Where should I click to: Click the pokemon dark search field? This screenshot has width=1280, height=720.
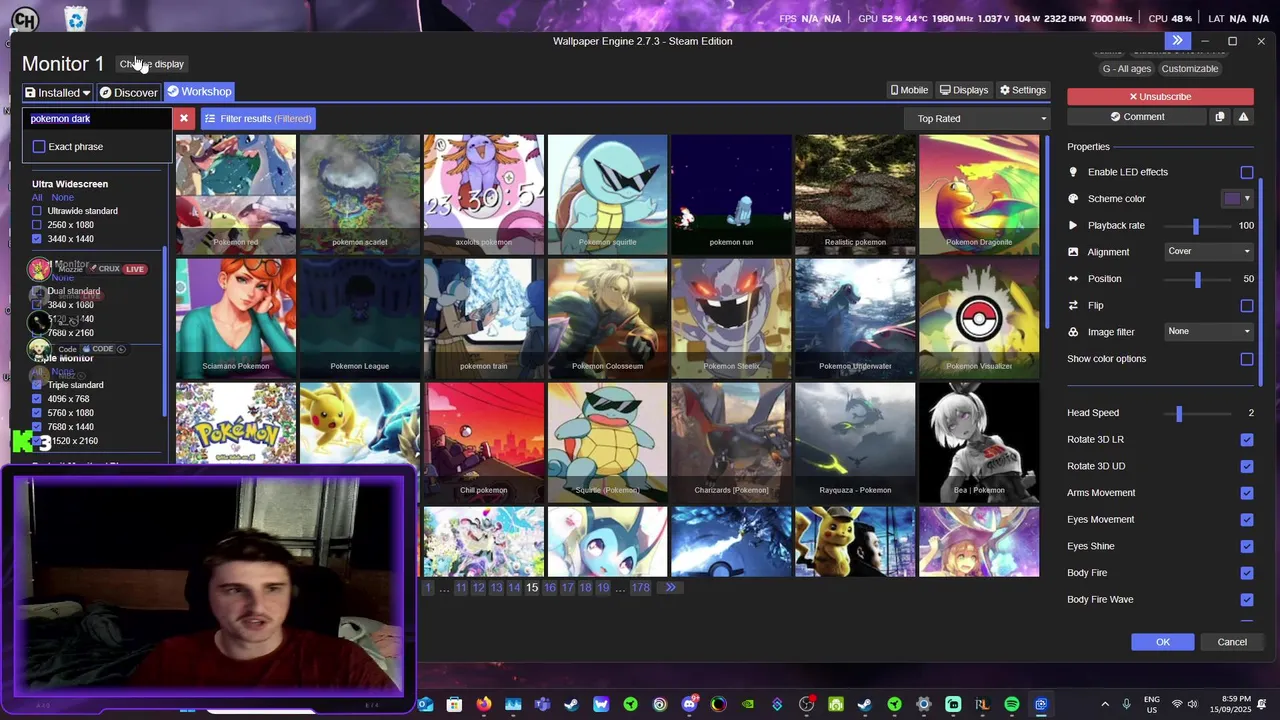pyautogui.click(x=97, y=119)
